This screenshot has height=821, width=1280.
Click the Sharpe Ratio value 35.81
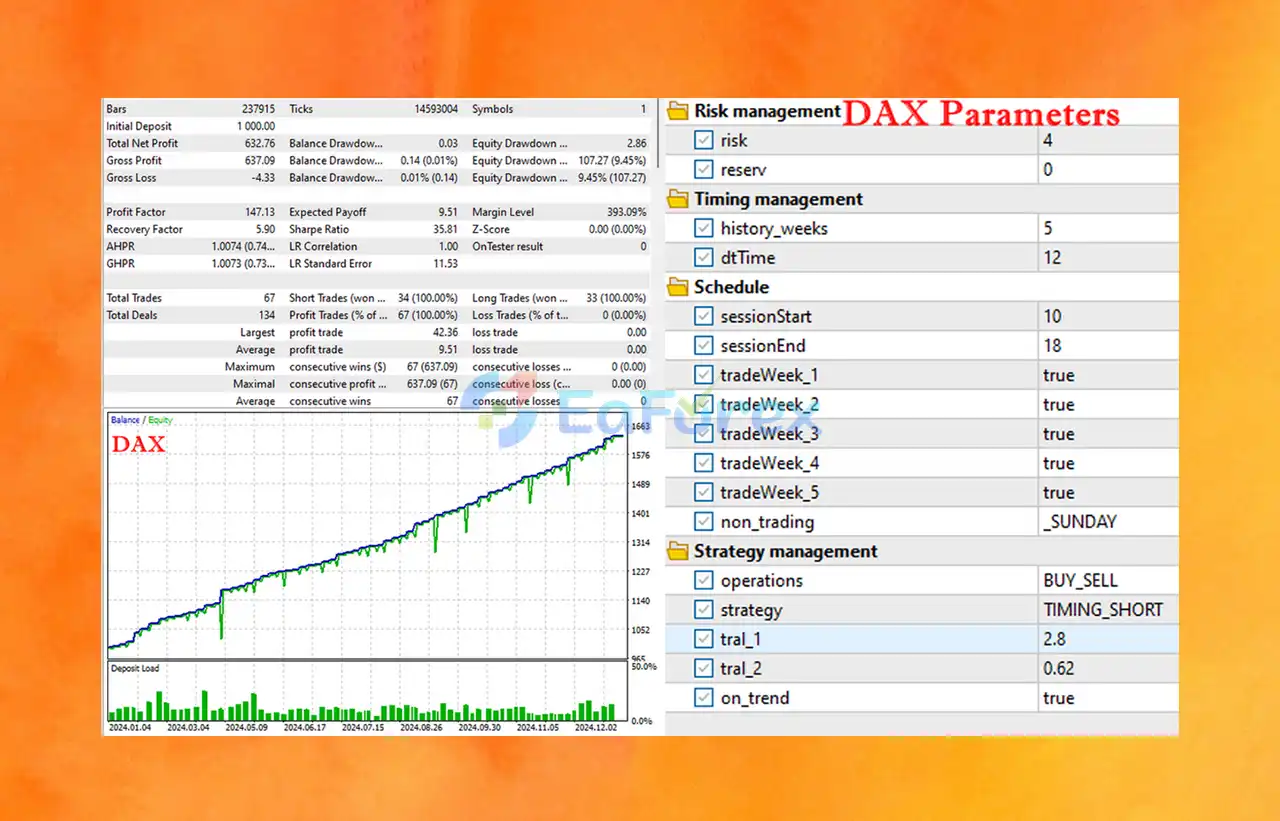(445, 230)
